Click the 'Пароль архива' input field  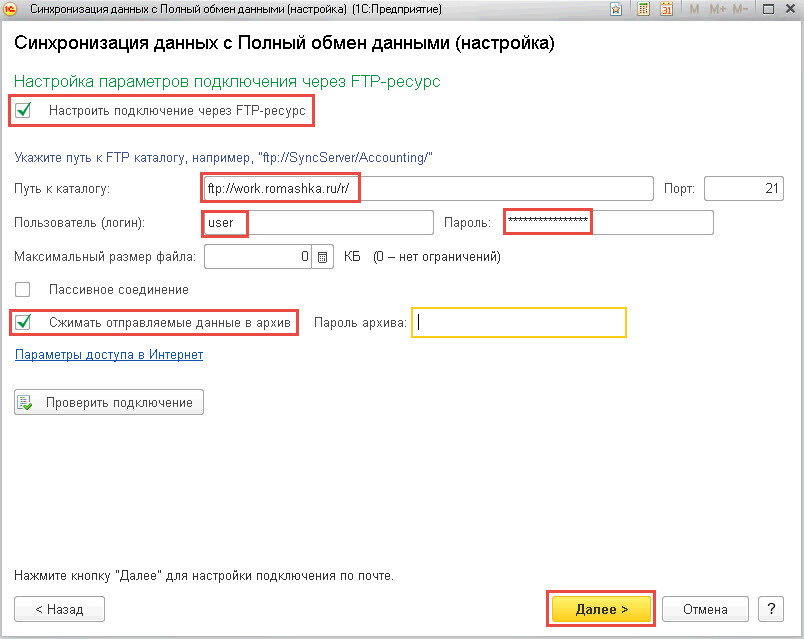[519, 323]
